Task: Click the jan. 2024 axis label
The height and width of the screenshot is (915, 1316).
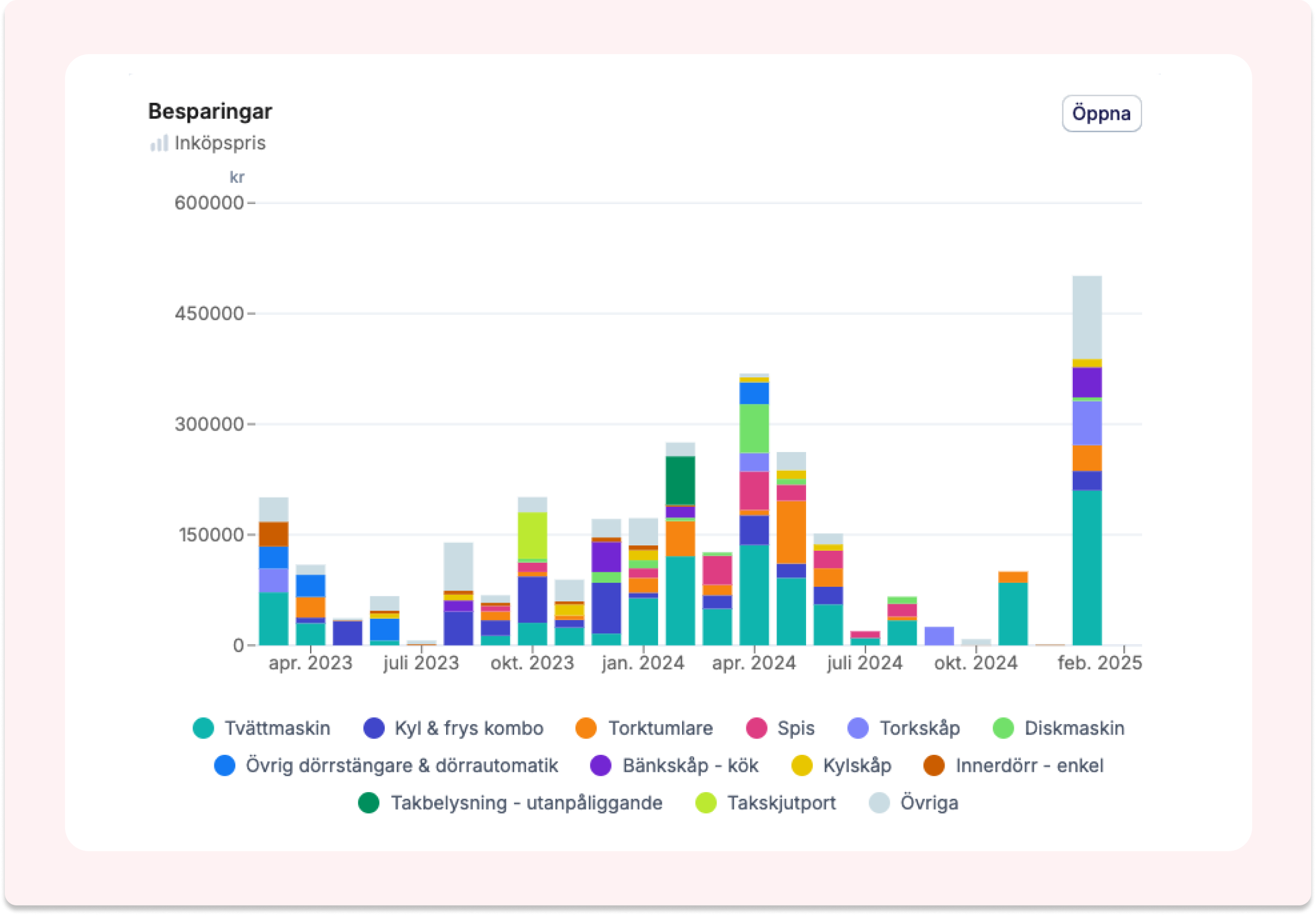Action: (x=643, y=663)
